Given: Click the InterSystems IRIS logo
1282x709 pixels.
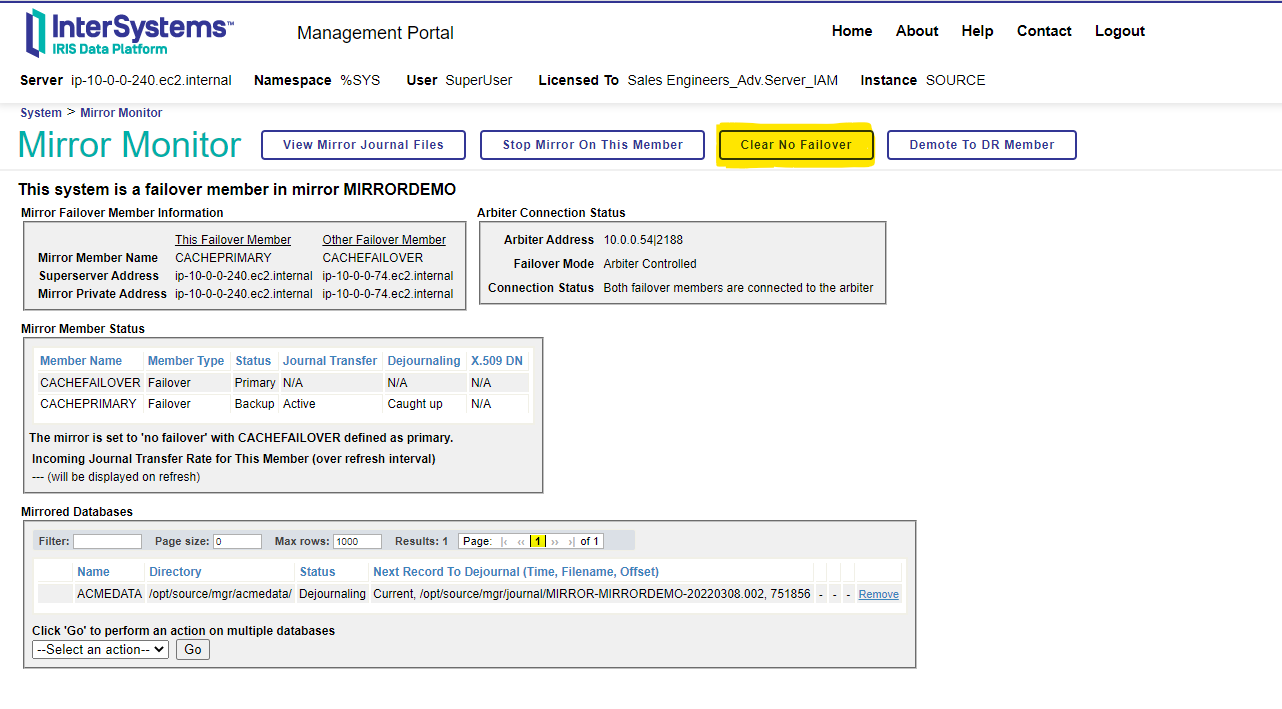Looking at the screenshot, I should [130, 33].
